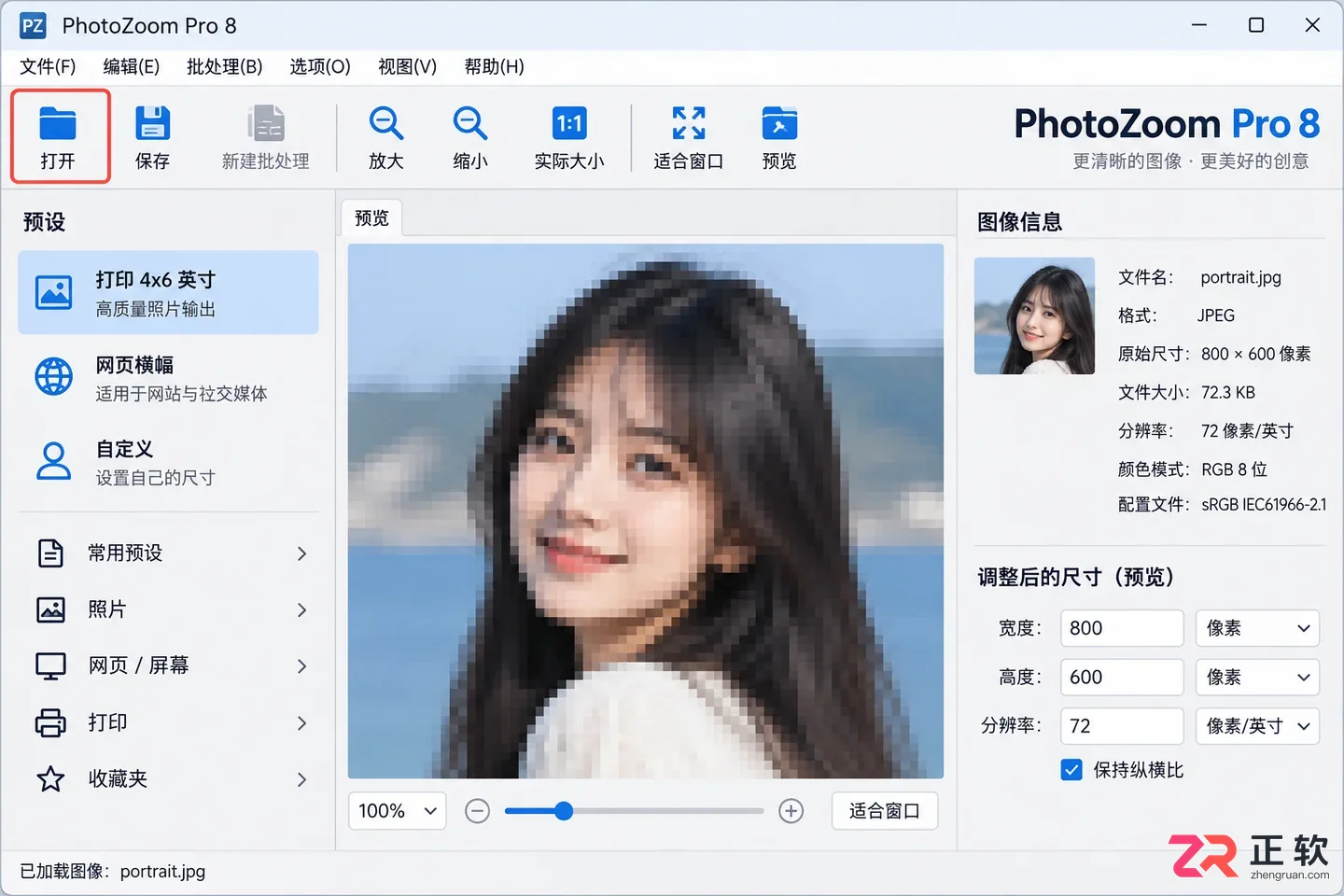Viewport: 1344px width, 896px height.
Task: Switch to the 预览 tab
Action: point(371,217)
